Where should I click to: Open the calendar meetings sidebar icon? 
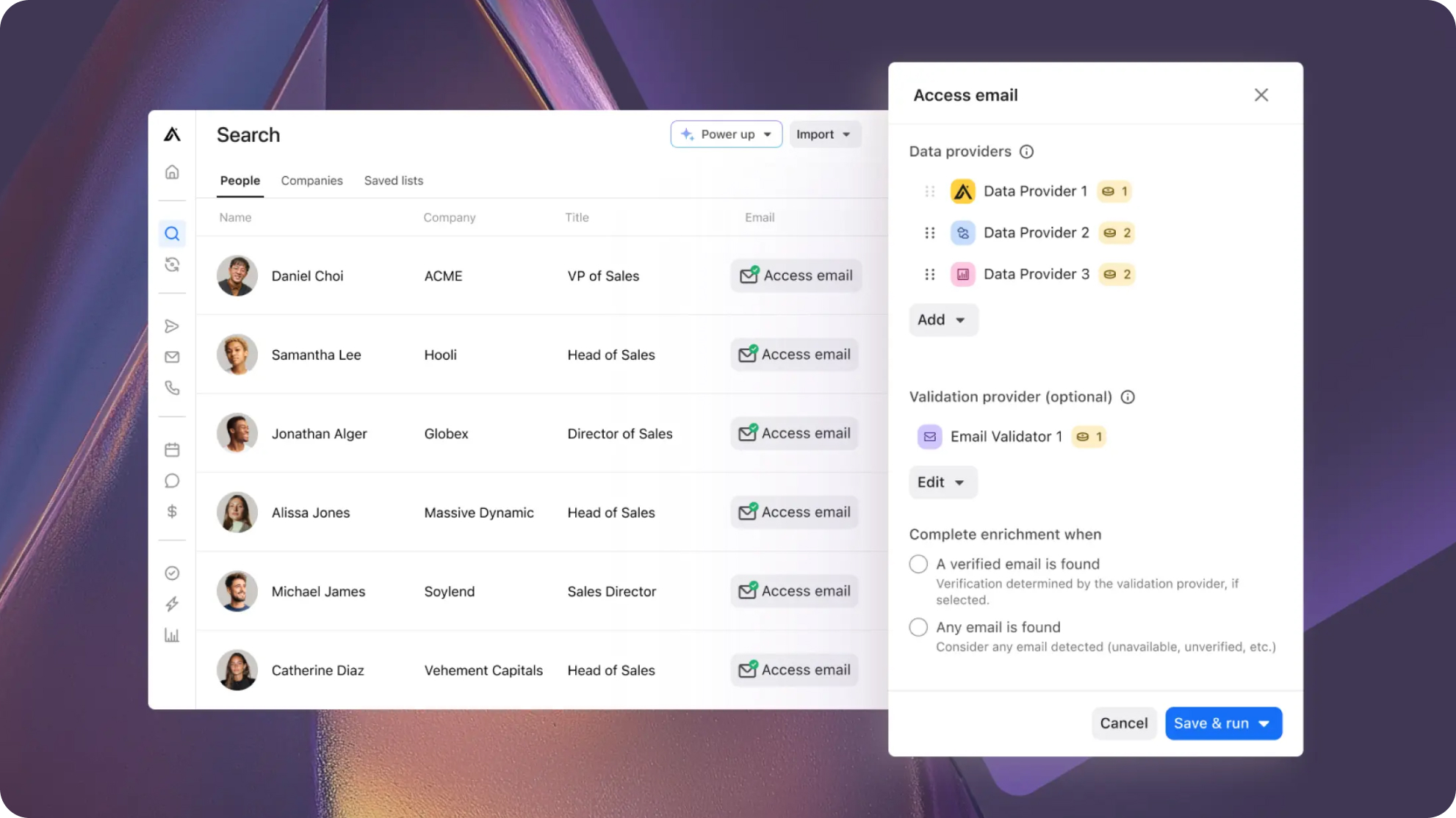click(172, 449)
